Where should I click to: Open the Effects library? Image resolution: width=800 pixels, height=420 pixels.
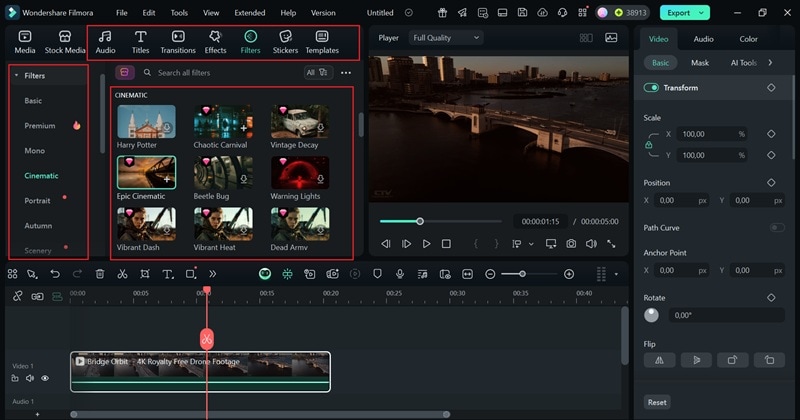click(215, 42)
